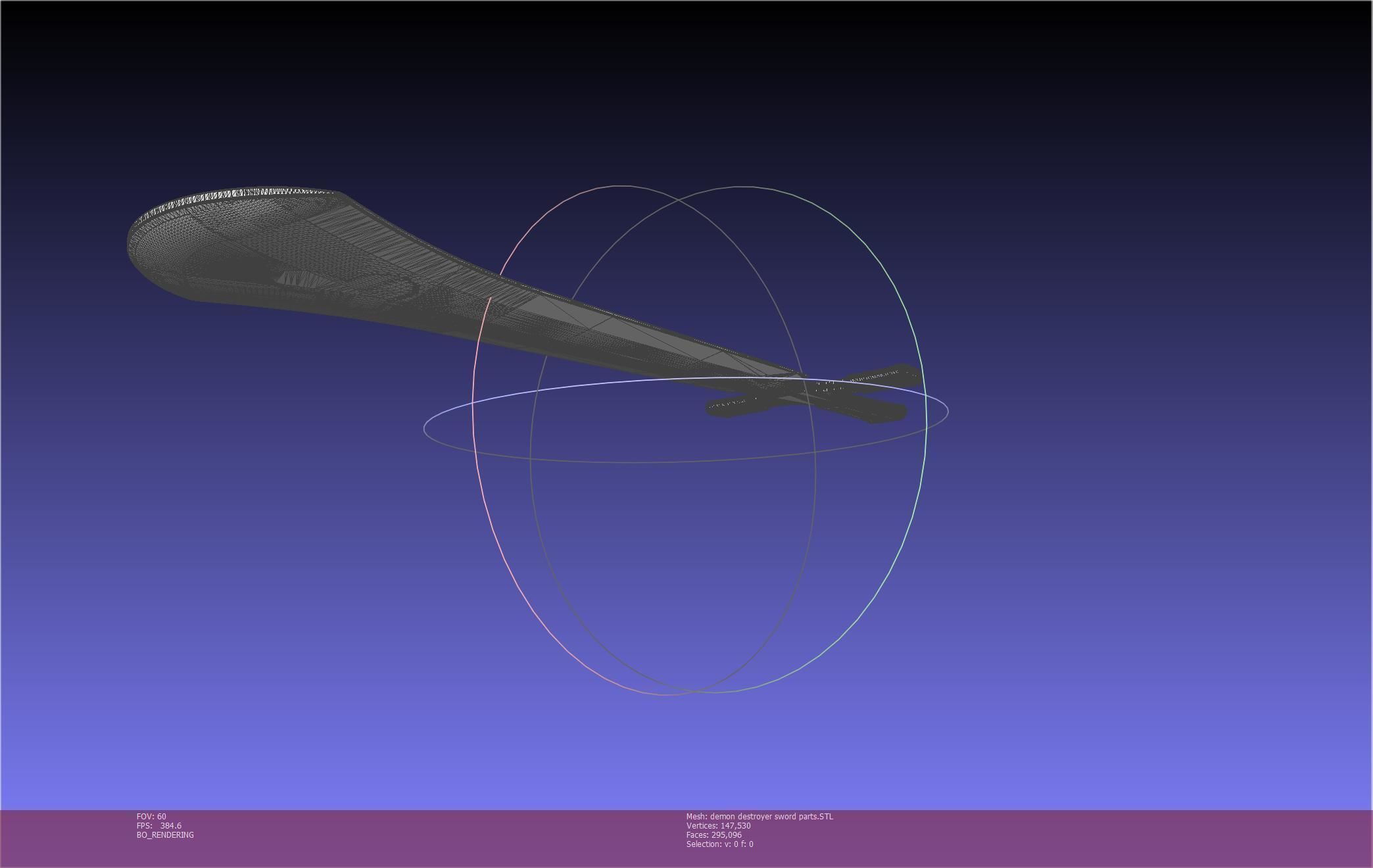Screen dimensions: 1373x868
Task: Click the BO_RENDERING label
Action: click(x=165, y=834)
